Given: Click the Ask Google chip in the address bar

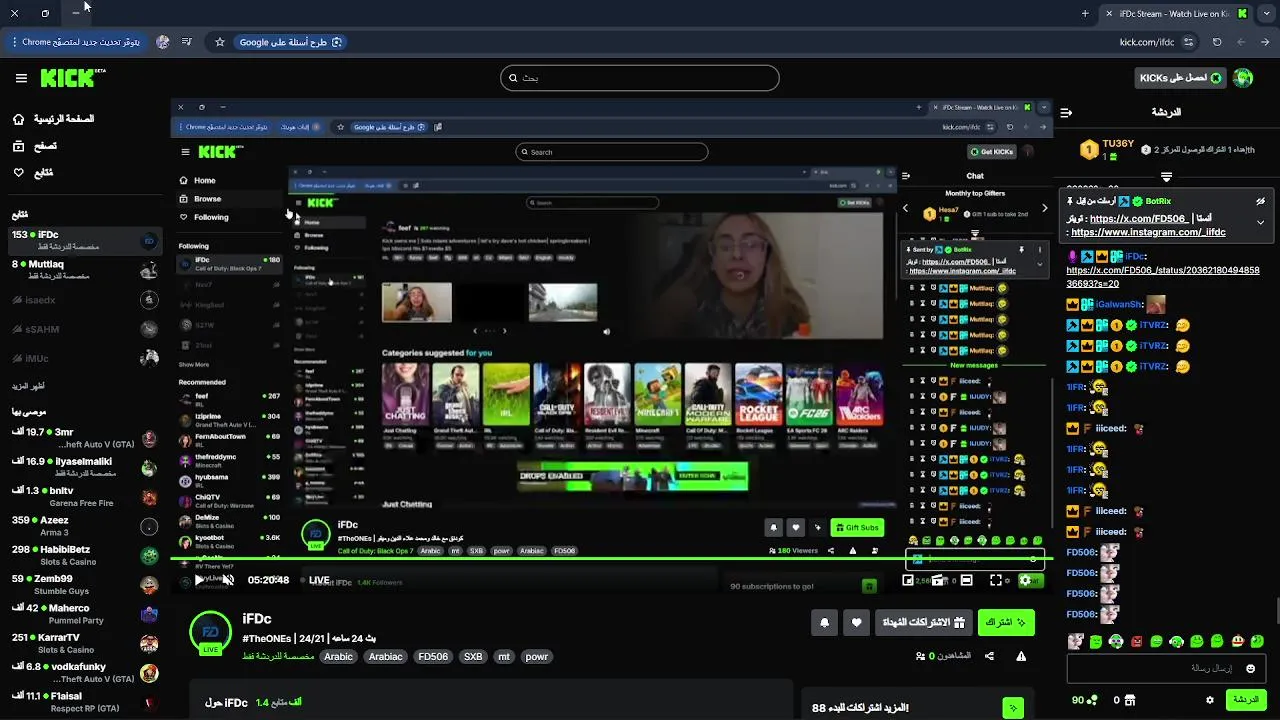Looking at the screenshot, I should click(x=291, y=42).
